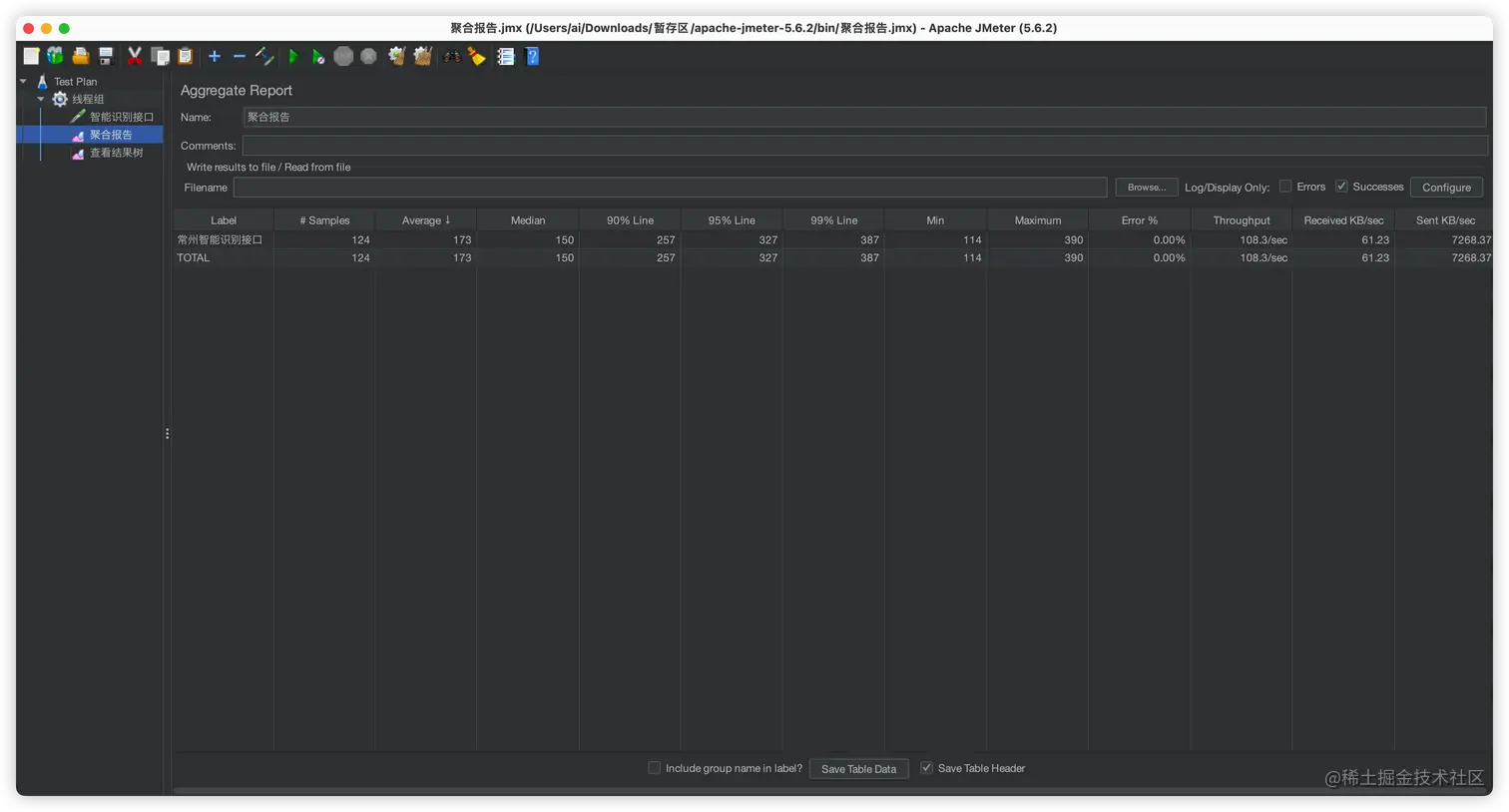Click the Toggle enable/disable icon
1509x812 pixels.
(x=264, y=57)
